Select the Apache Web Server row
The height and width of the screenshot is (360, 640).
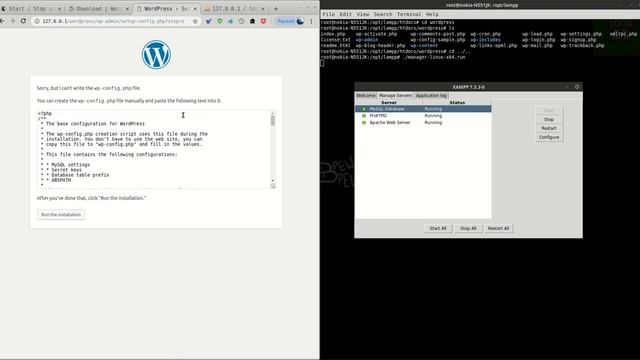click(423, 122)
